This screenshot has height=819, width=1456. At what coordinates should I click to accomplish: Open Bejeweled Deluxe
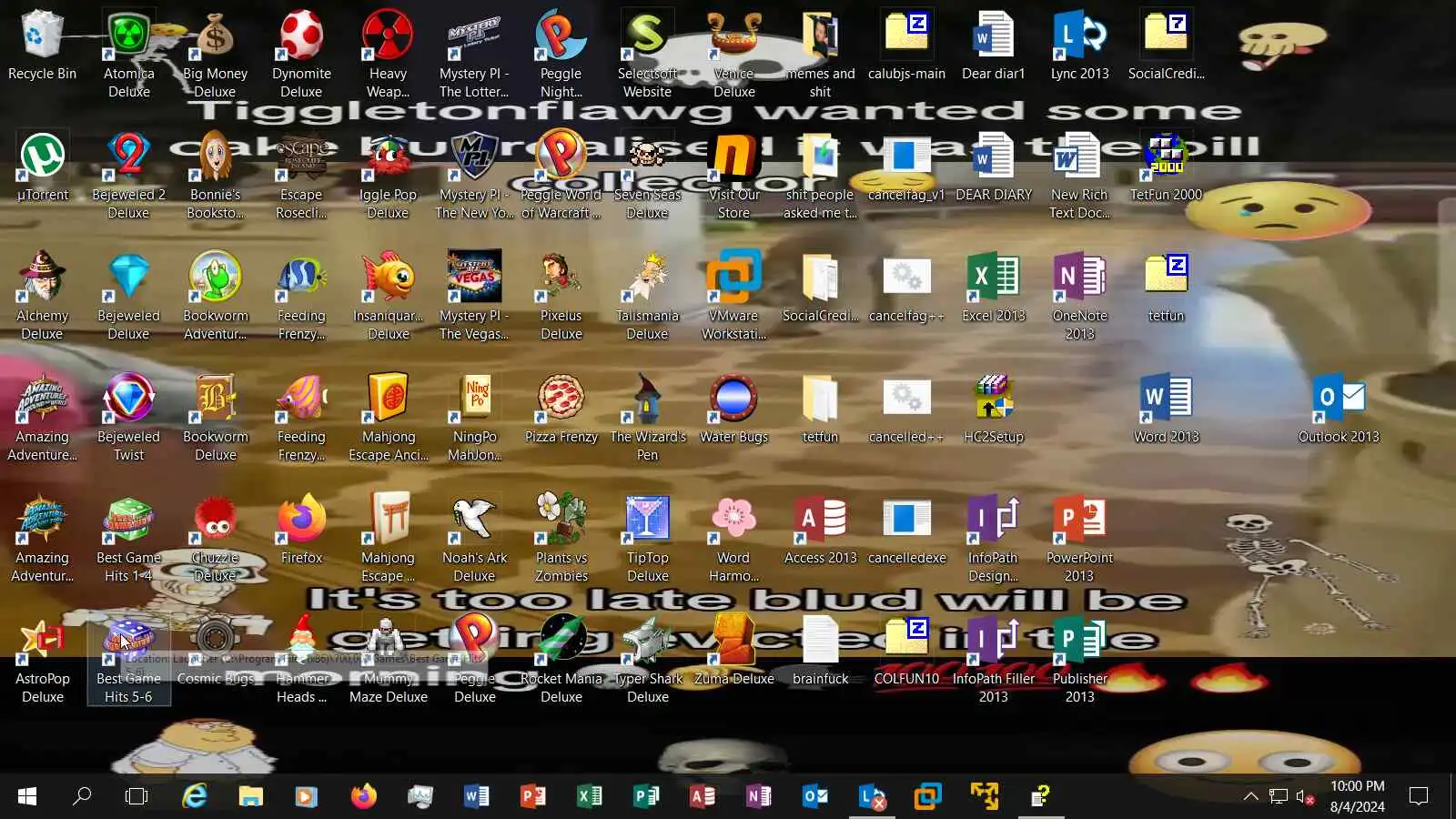click(x=128, y=297)
